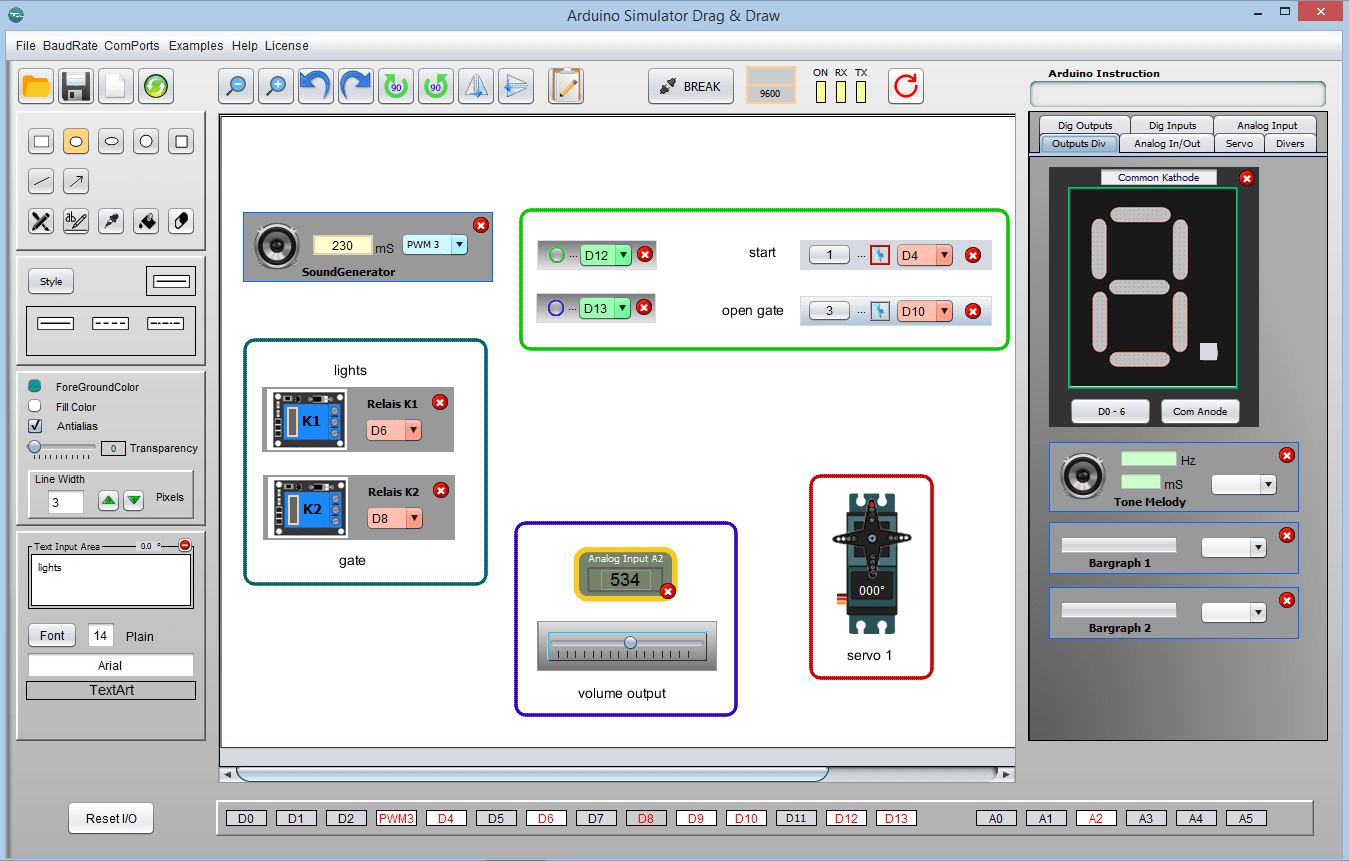
Task: Open a file using the folder icon
Action: coord(36,87)
